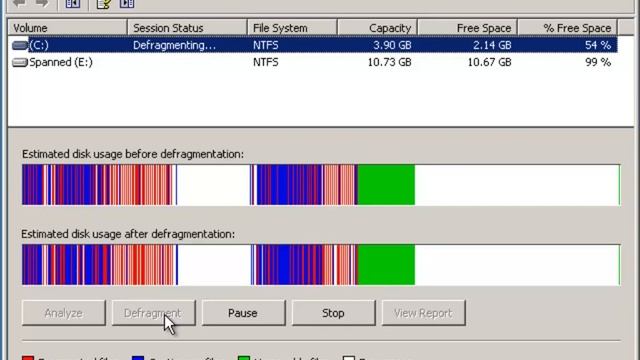Click the 2.14 GB free space value
This screenshot has width=640, height=360.
pyautogui.click(x=492, y=45)
